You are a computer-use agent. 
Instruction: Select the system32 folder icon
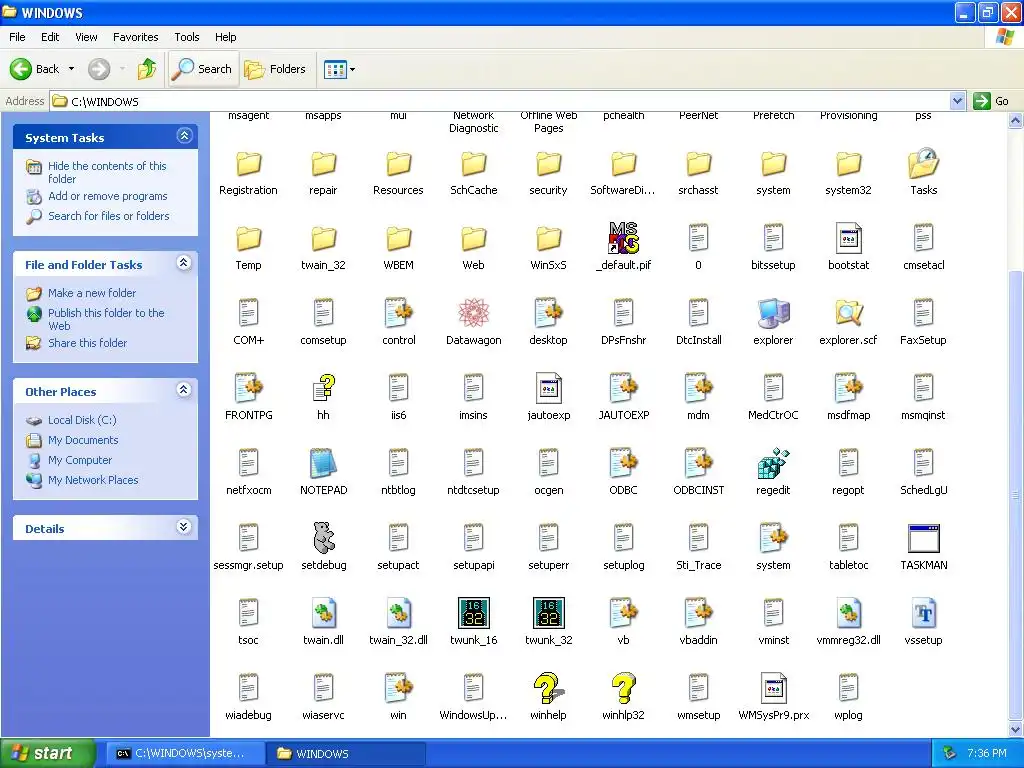click(x=848, y=163)
